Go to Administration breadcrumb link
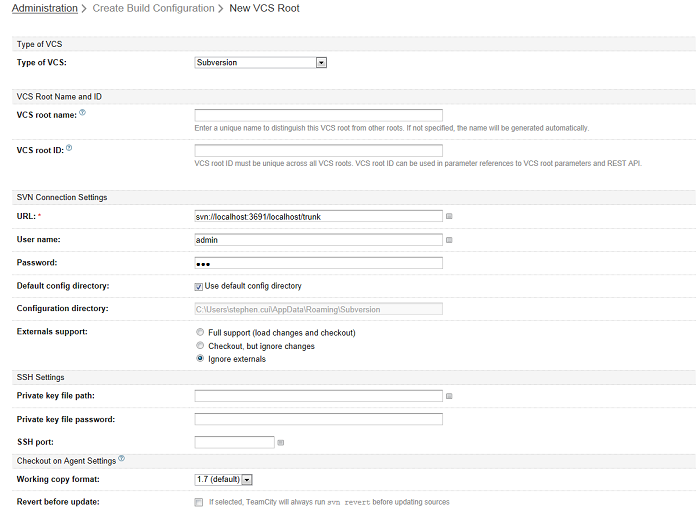The image size is (700, 510). click(x=44, y=9)
